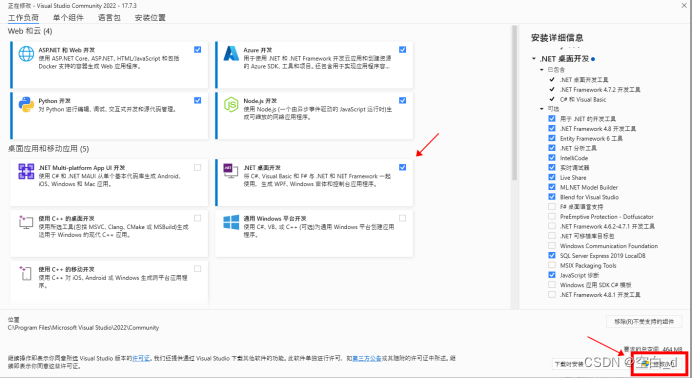Open the third-party notices link

[x=367, y=358]
